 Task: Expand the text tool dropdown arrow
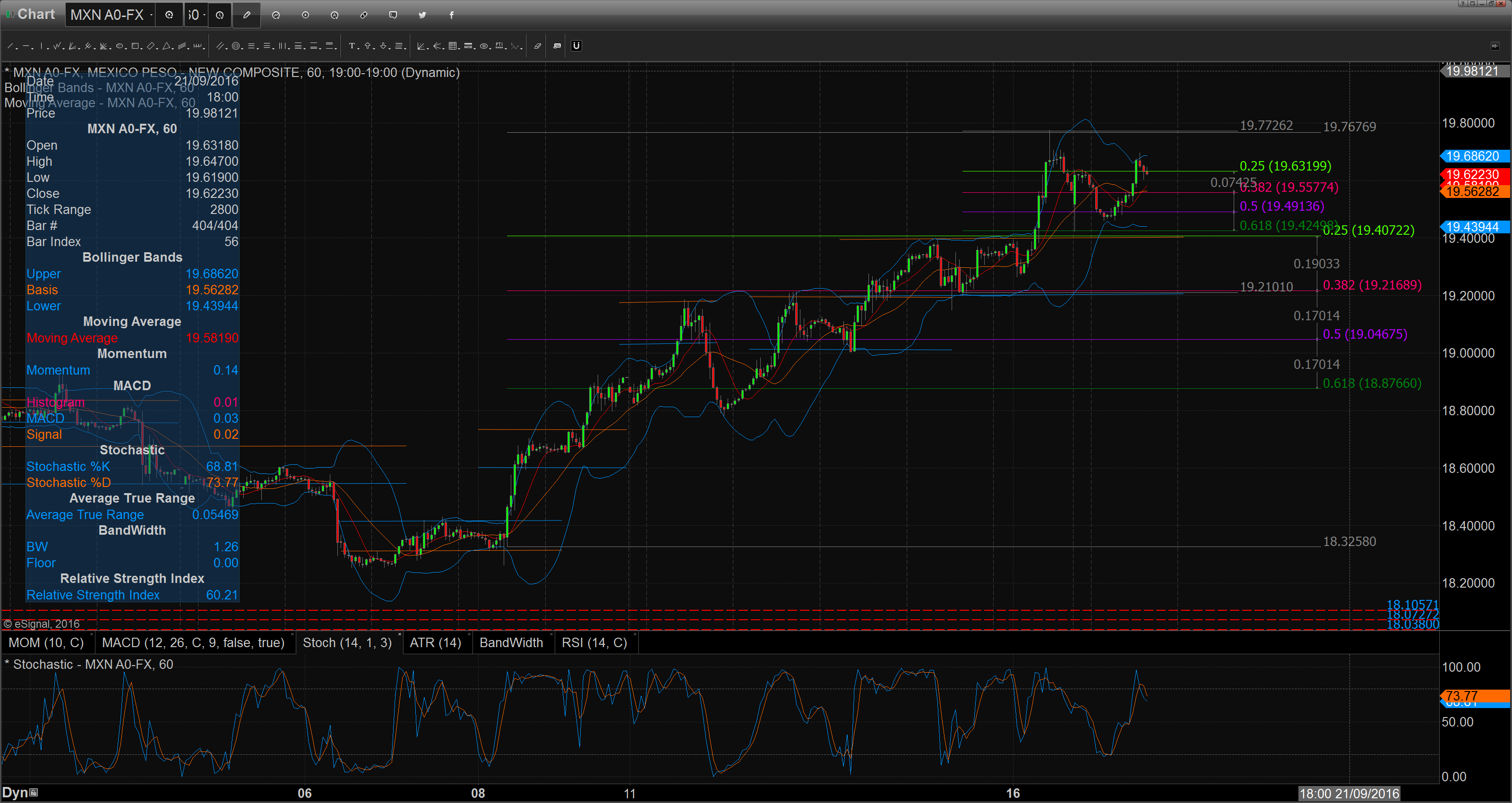pyautogui.click(x=359, y=49)
